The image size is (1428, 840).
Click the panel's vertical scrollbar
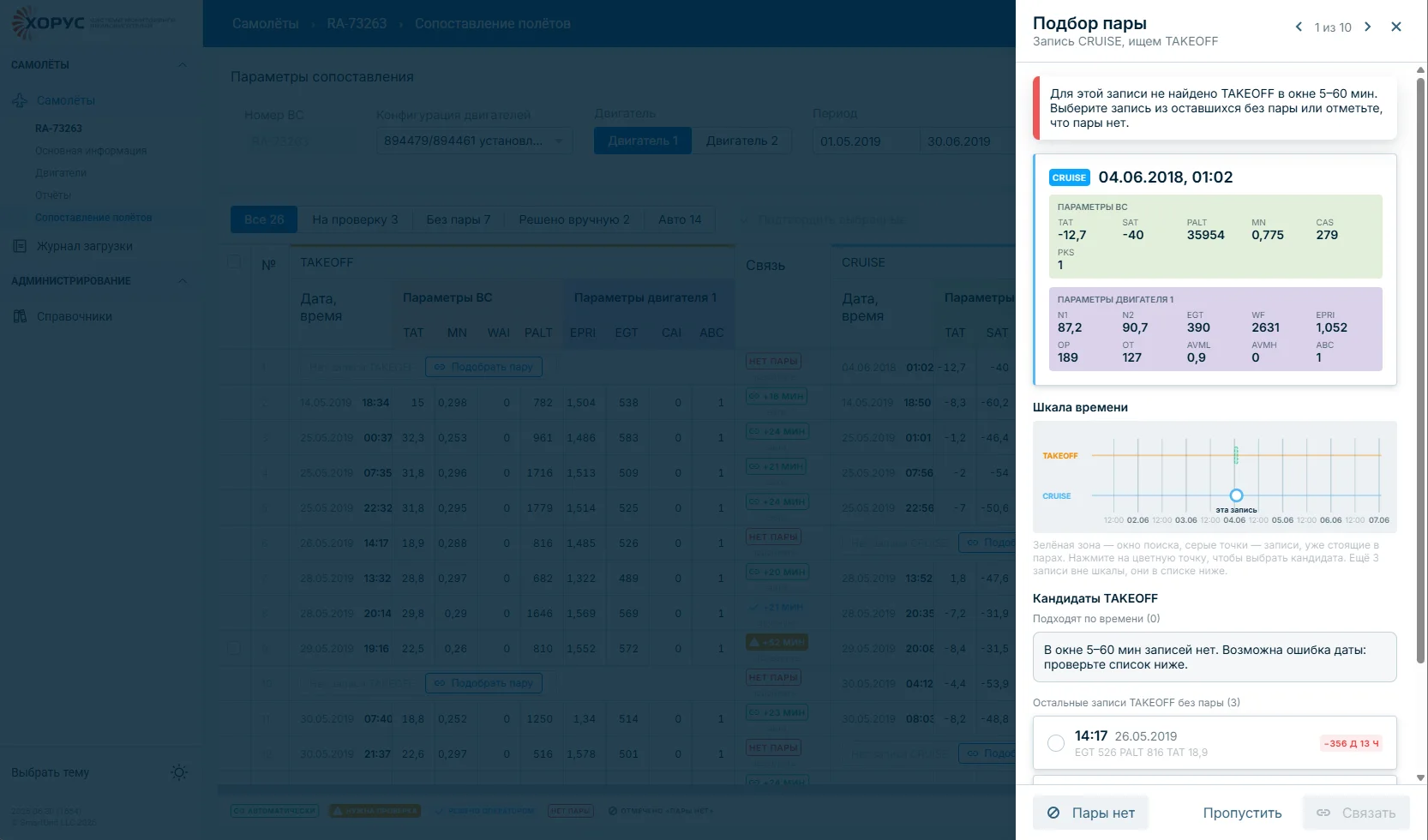pyautogui.click(x=1420, y=369)
